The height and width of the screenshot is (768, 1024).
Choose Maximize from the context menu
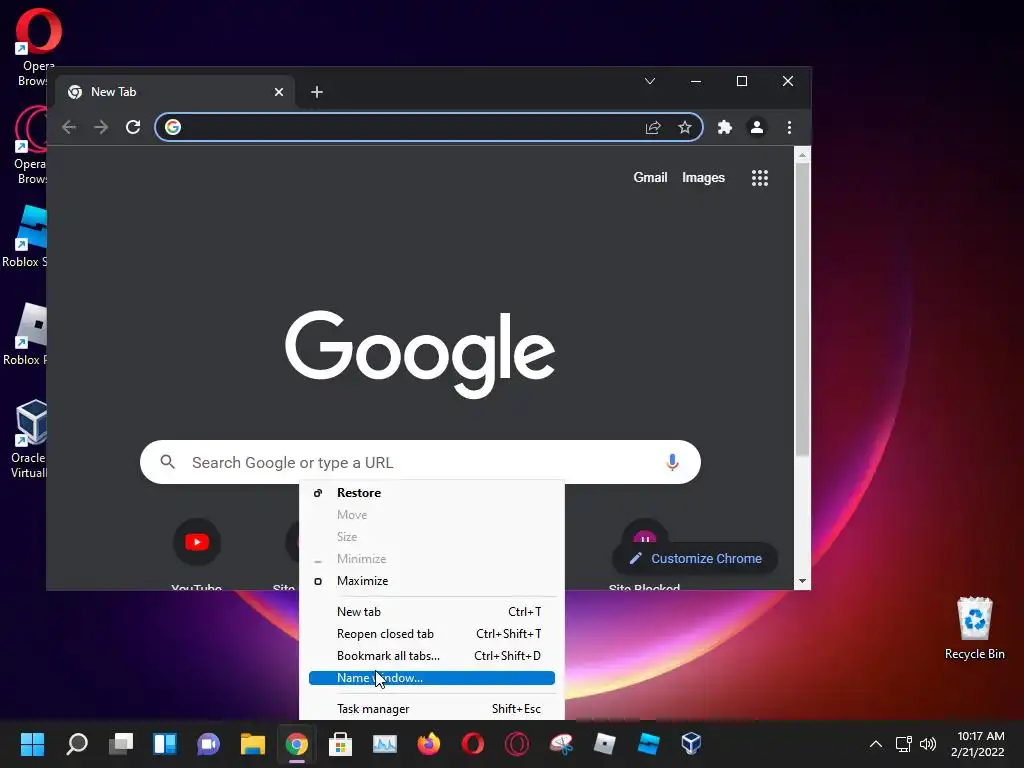point(432,581)
